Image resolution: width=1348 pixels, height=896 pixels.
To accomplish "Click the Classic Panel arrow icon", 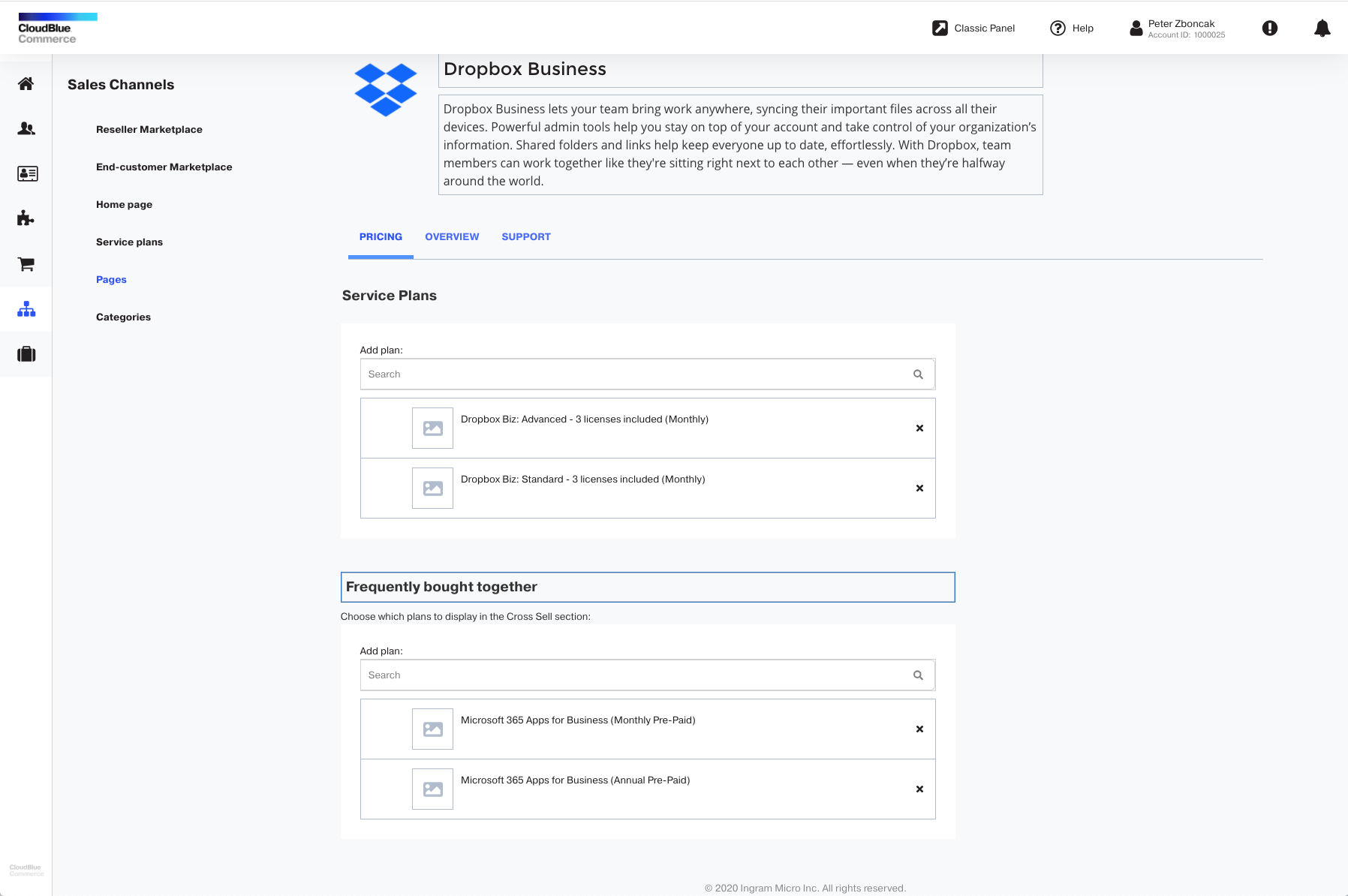I will tap(940, 28).
